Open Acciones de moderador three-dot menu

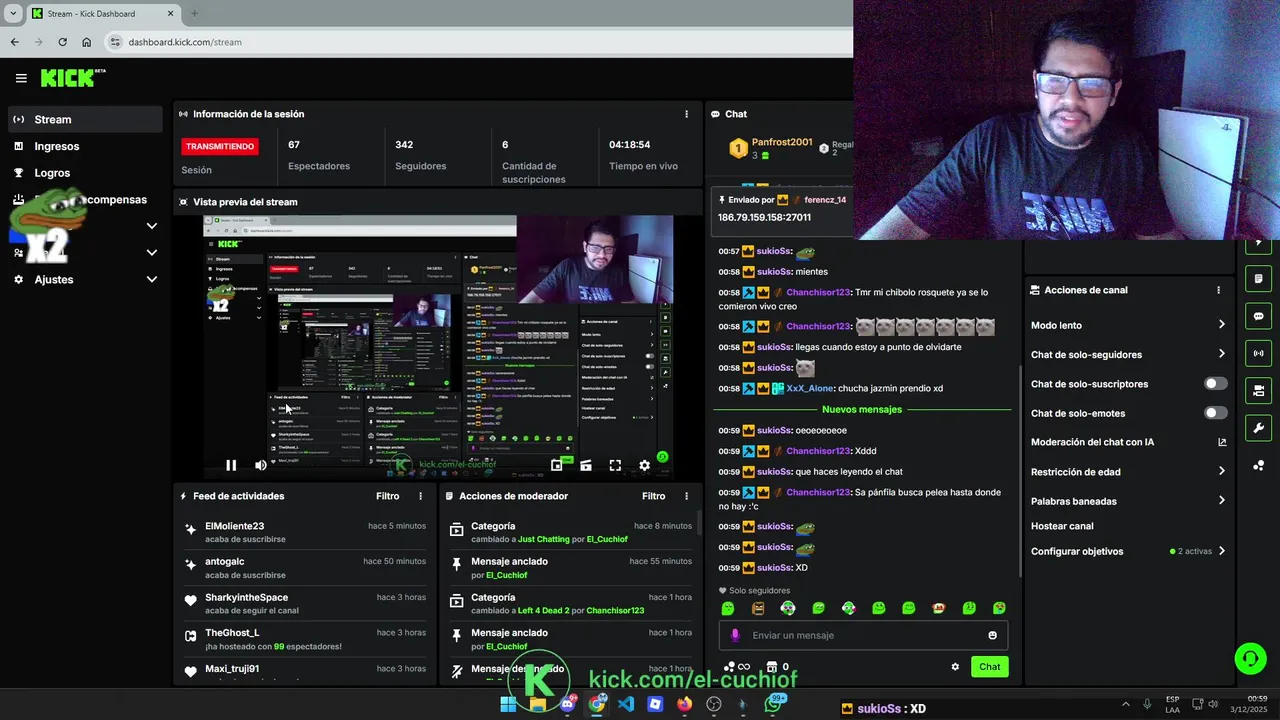coord(686,496)
